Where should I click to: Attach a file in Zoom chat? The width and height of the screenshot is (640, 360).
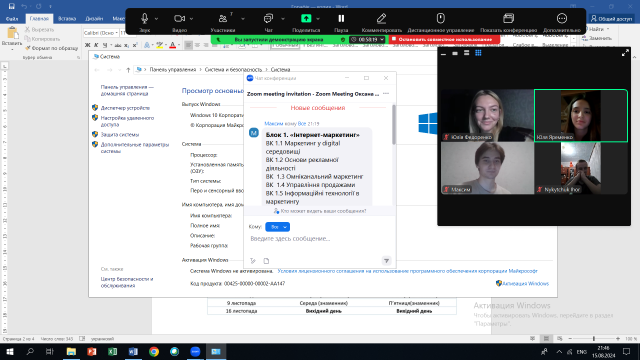[x=266, y=261]
